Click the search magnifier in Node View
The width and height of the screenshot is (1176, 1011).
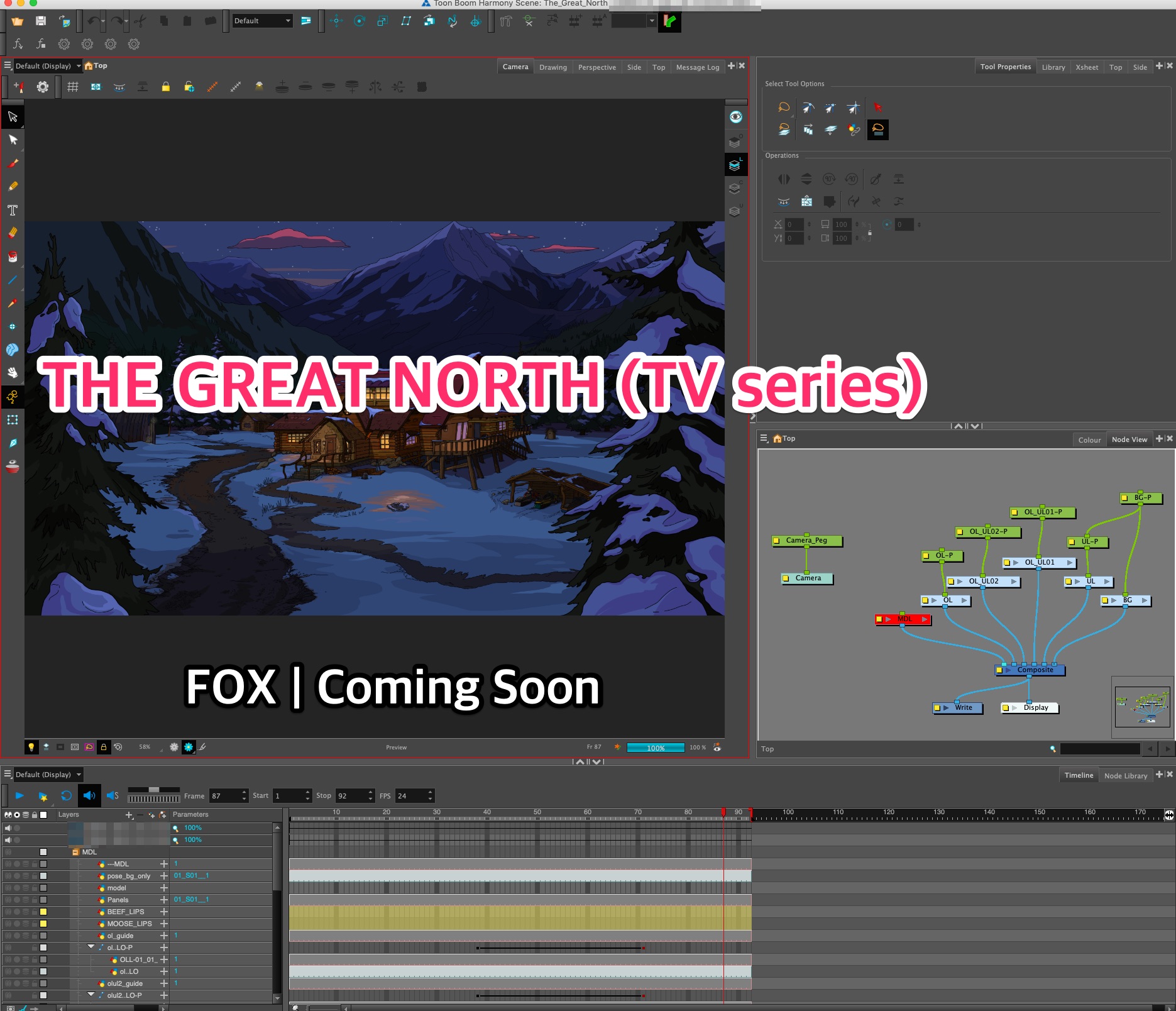pos(1053,749)
